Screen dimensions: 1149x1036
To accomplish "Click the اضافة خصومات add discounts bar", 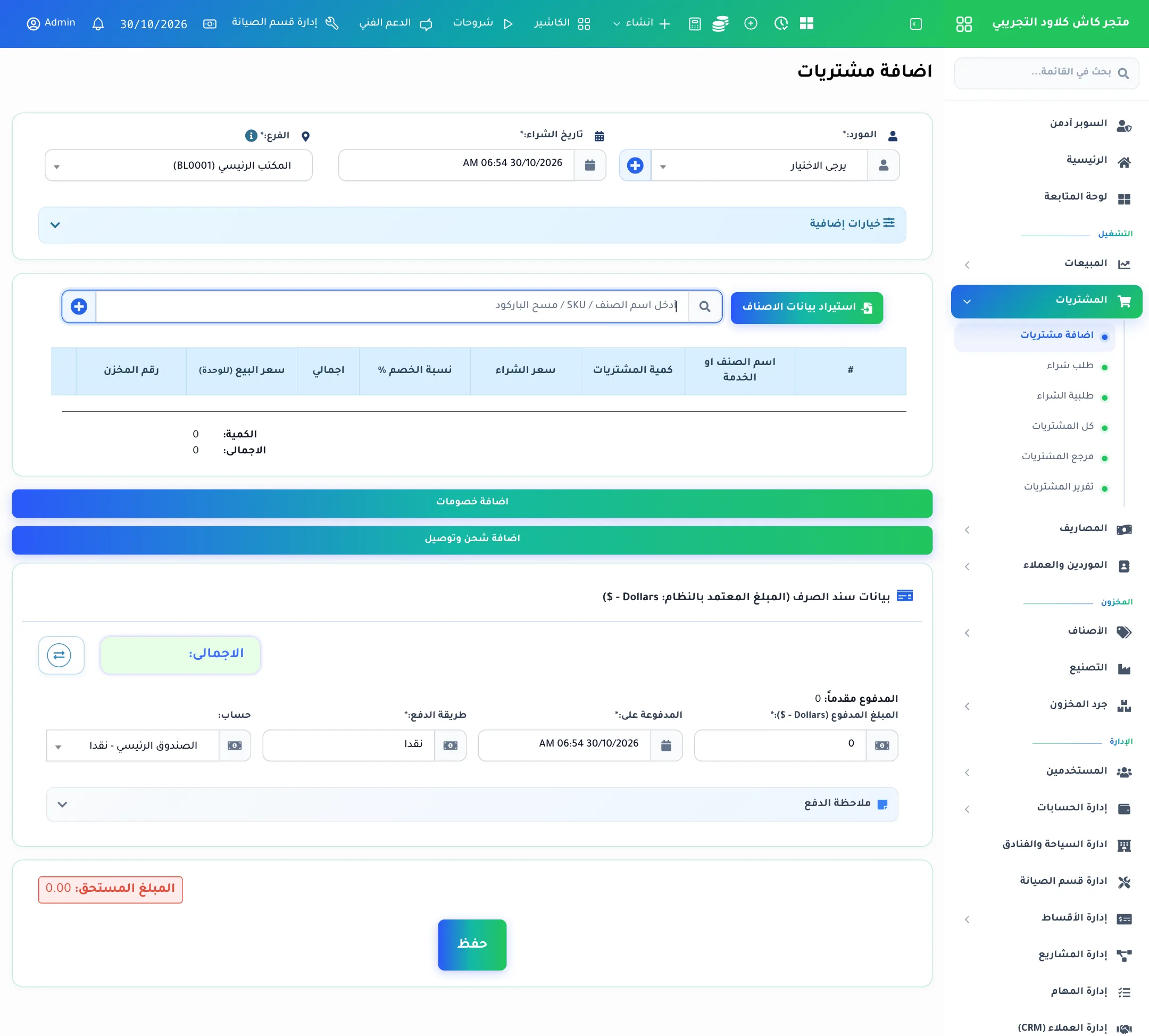I will (x=472, y=503).
